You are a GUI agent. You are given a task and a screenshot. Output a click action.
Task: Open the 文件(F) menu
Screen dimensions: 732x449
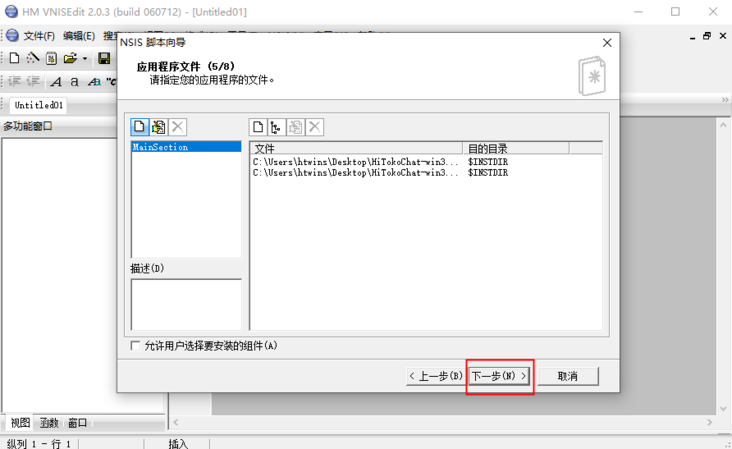click(x=39, y=36)
